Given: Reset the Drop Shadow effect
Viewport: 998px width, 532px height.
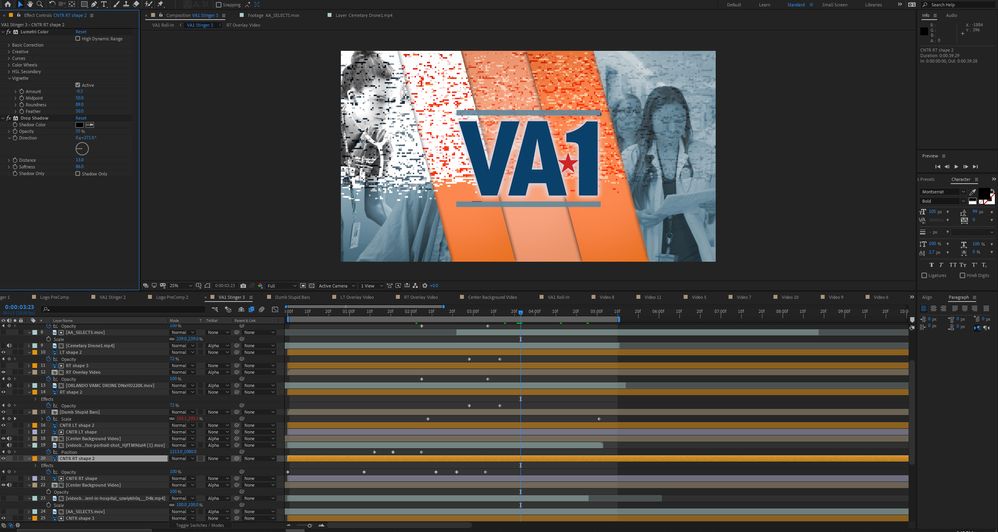Looking at the screenshot, I should coord(81,118).
